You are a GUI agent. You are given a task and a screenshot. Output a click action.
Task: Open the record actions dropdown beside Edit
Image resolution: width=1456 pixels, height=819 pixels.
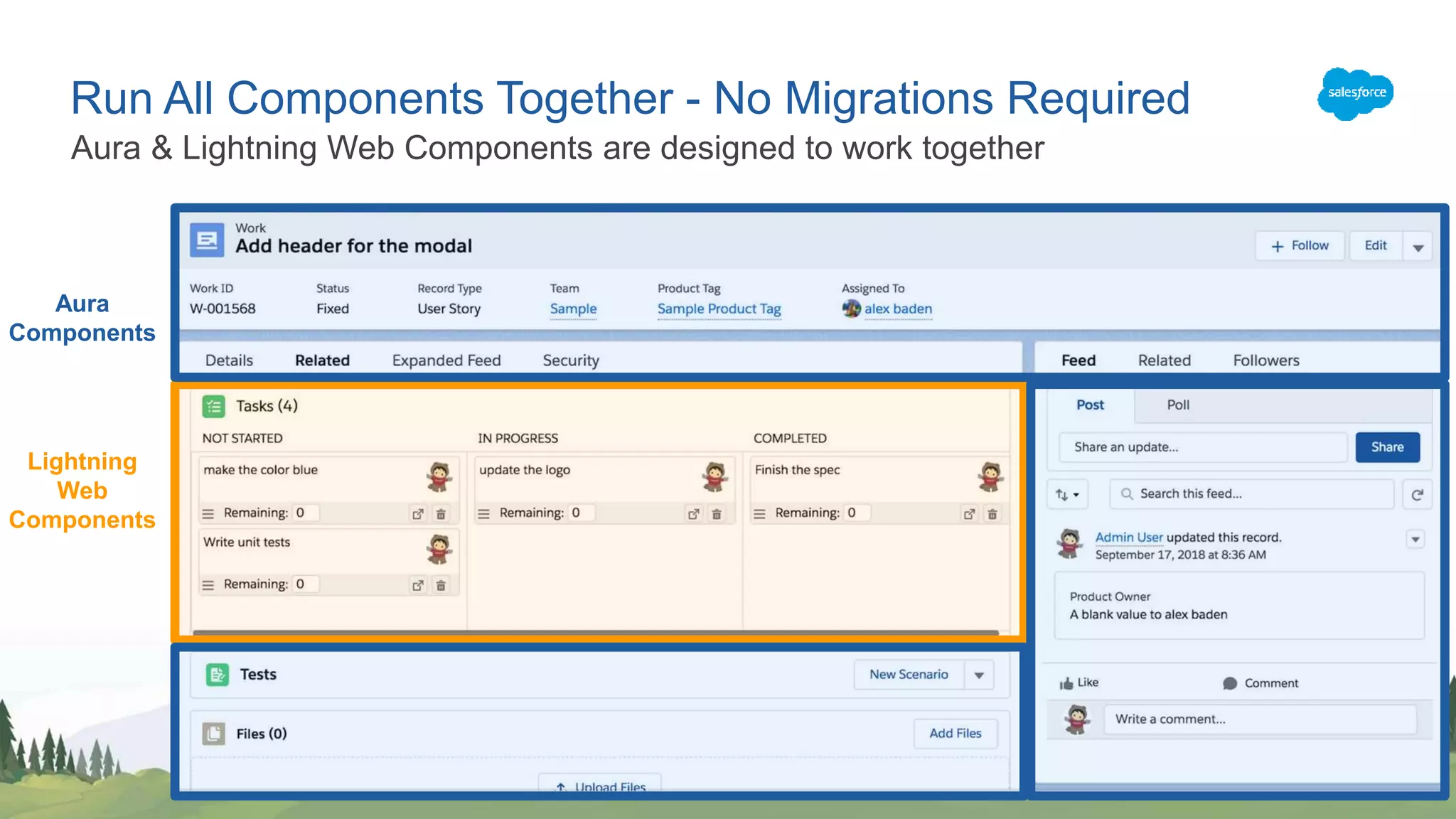pos(1418,247)
